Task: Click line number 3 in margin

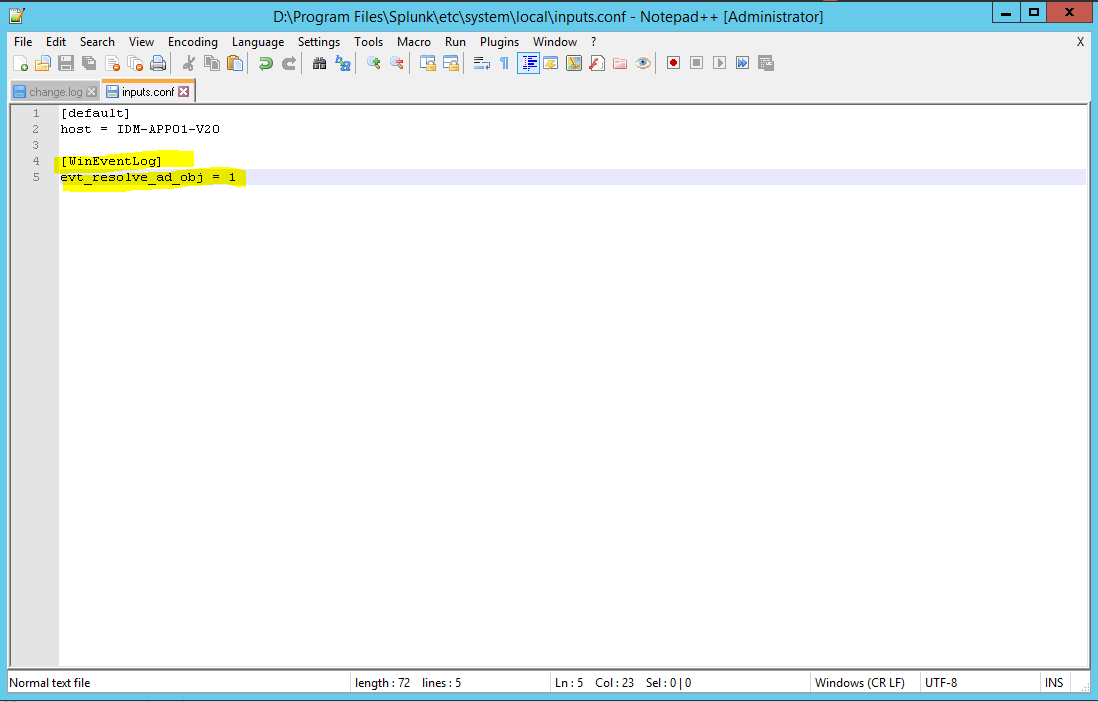Action: [x=36, y=145]
